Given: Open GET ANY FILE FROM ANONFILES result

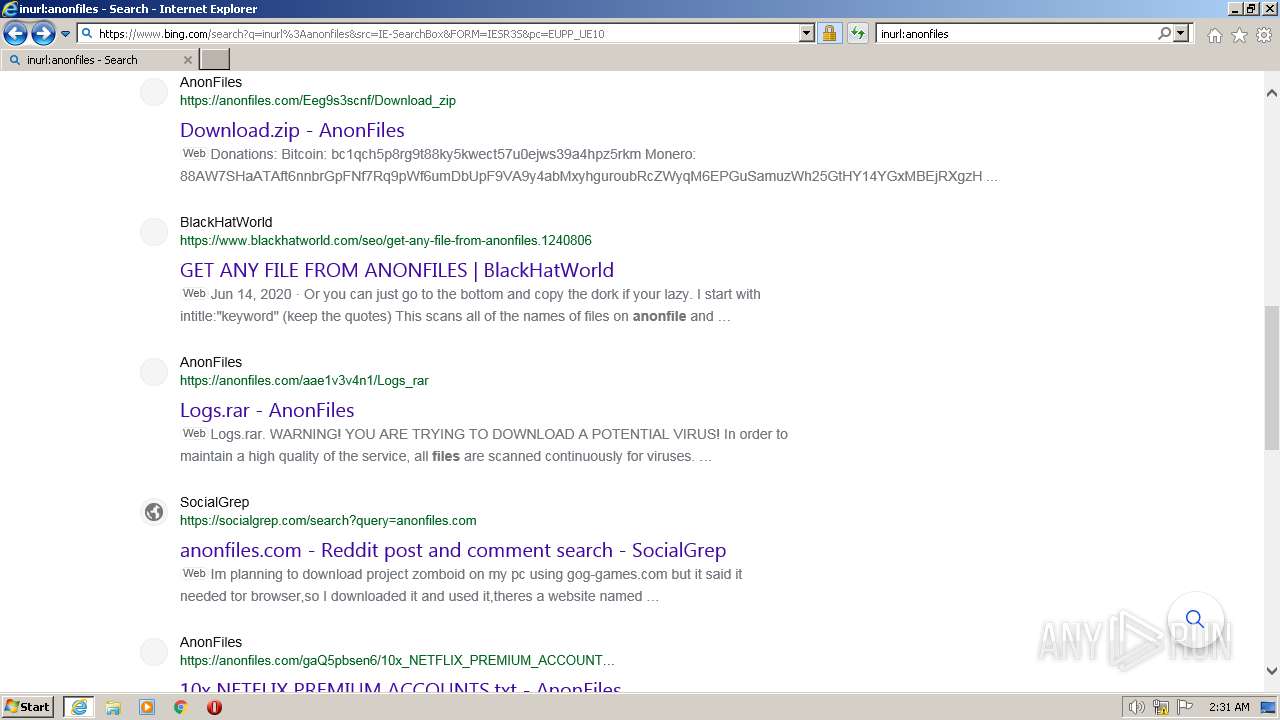Looking at the screenshot, I should click(397, 270).
